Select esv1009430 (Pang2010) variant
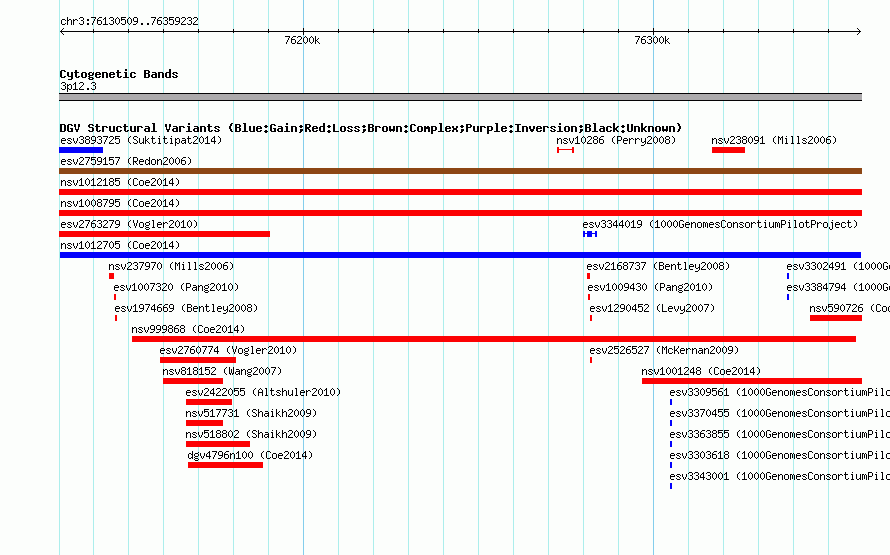Screen dimensions: 890x555 pyautogui.click(x=650, y=287)
